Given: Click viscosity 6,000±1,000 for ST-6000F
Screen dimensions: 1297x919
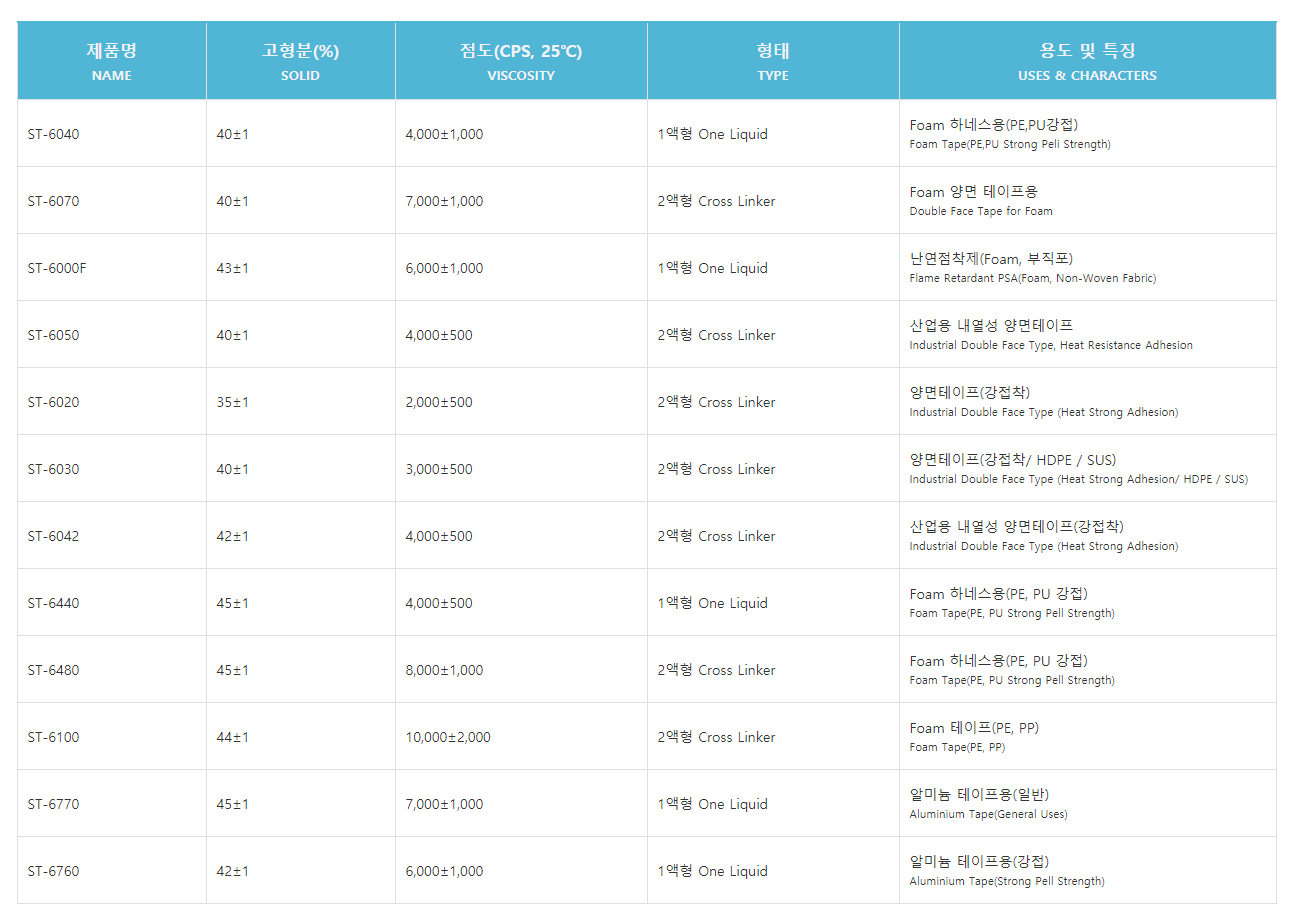Looking at the screenshot, I should coord(444,268).
